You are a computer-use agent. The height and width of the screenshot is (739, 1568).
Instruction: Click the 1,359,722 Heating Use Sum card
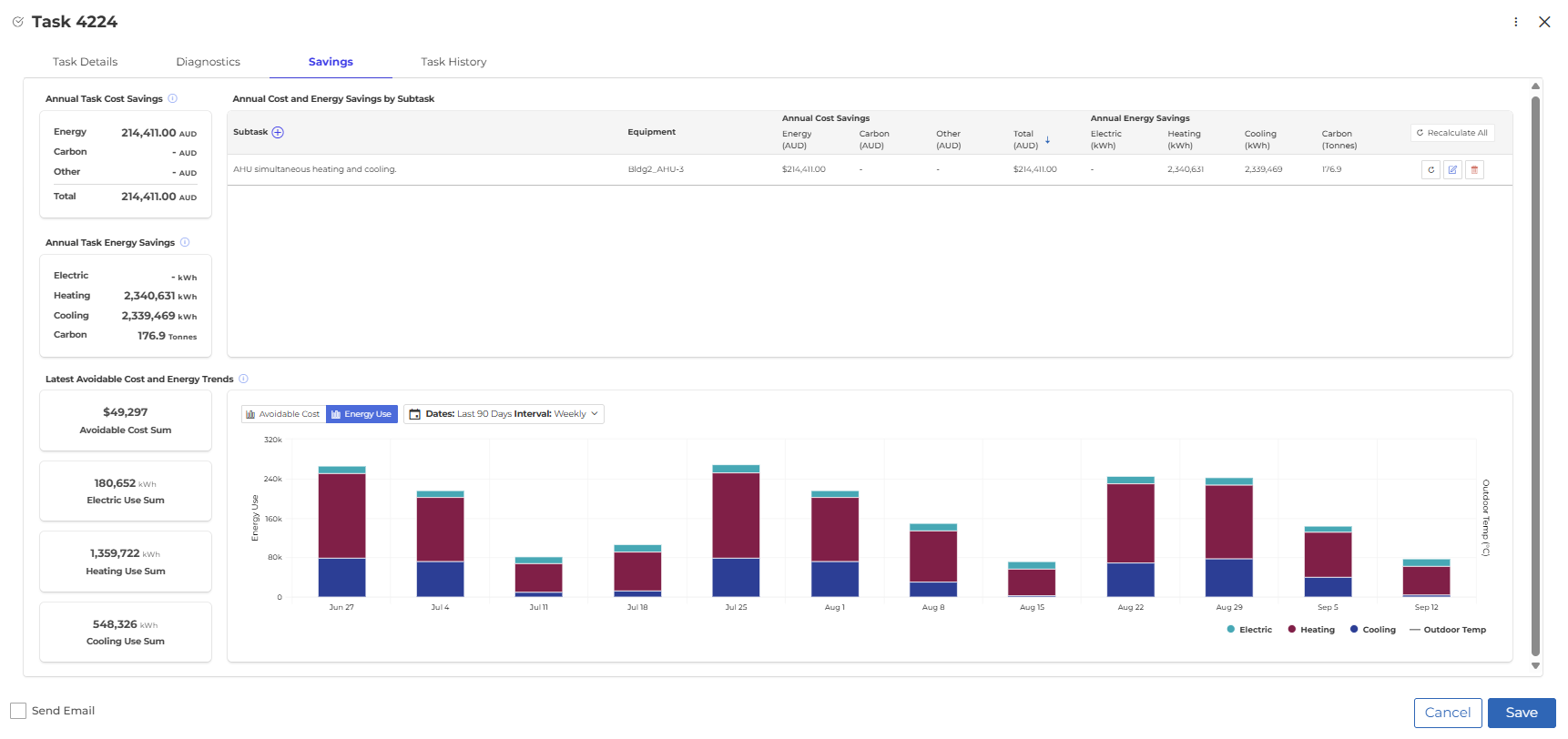point(126,562)
